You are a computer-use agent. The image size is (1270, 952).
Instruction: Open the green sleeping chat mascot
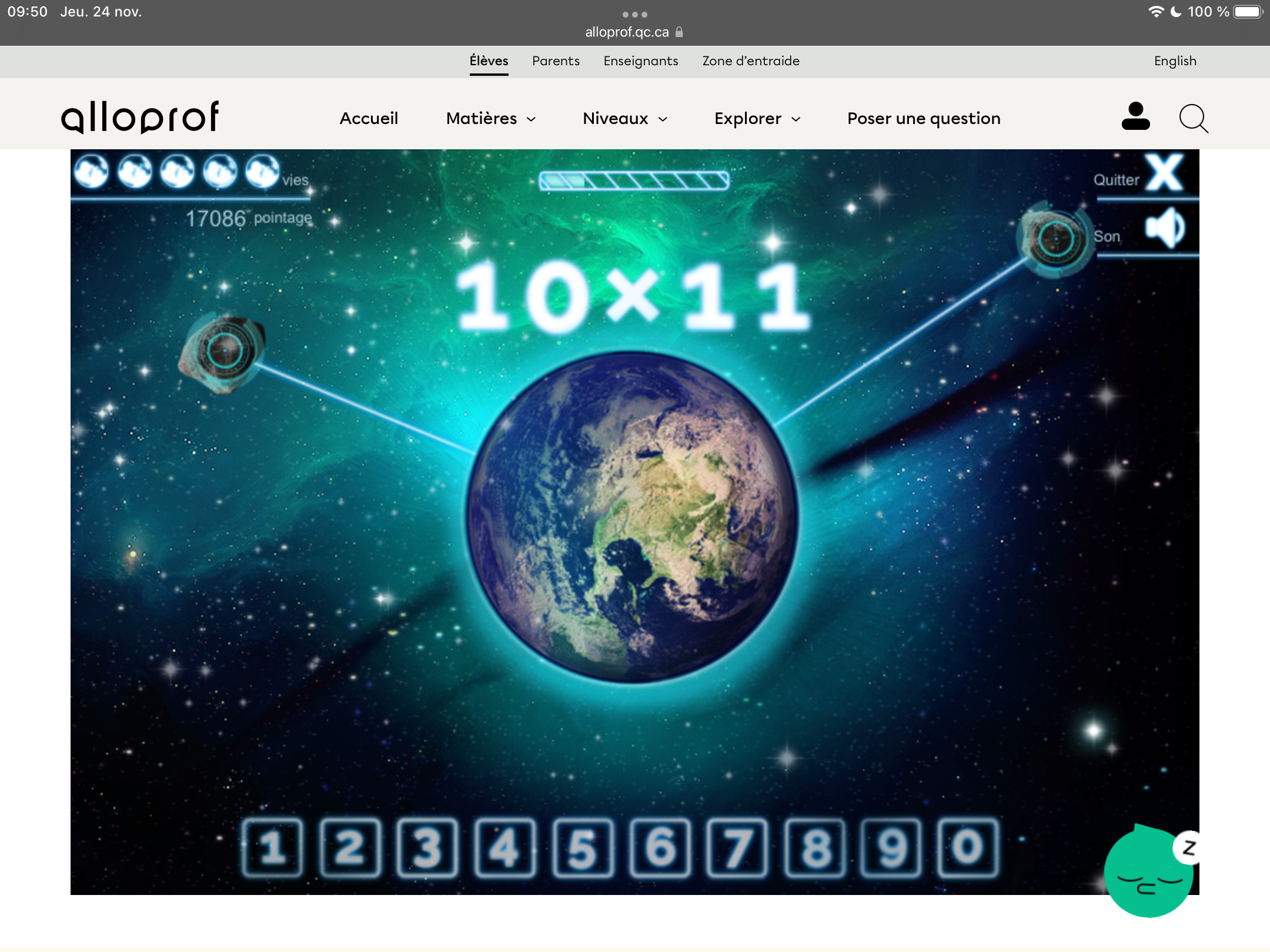click(1148, 873)
